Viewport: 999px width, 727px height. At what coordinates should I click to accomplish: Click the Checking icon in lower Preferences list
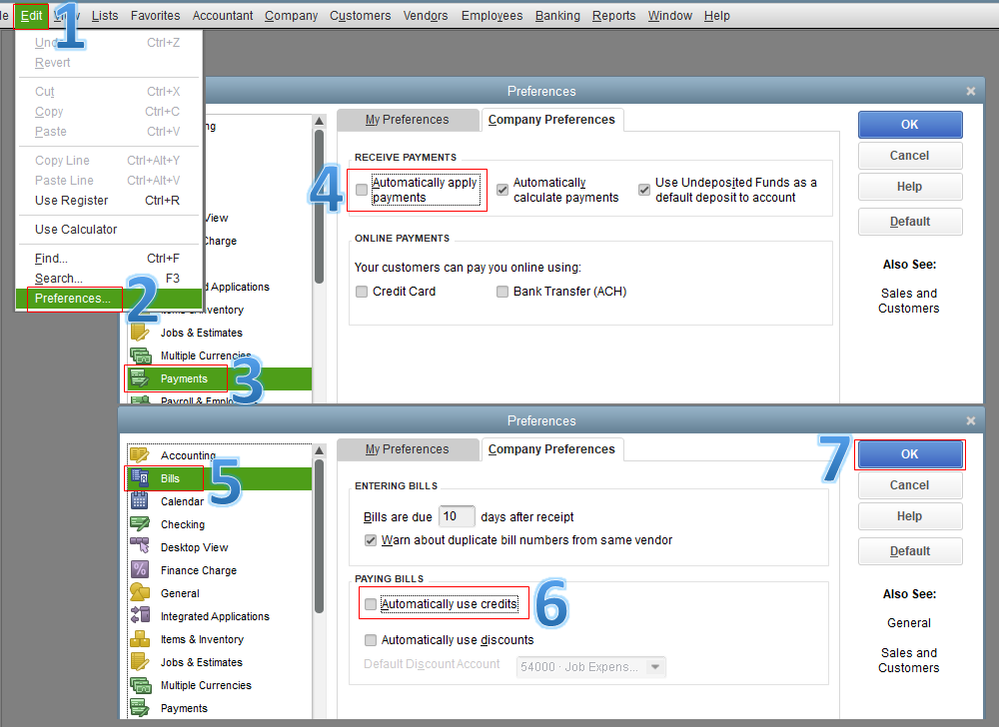[140, 524]
